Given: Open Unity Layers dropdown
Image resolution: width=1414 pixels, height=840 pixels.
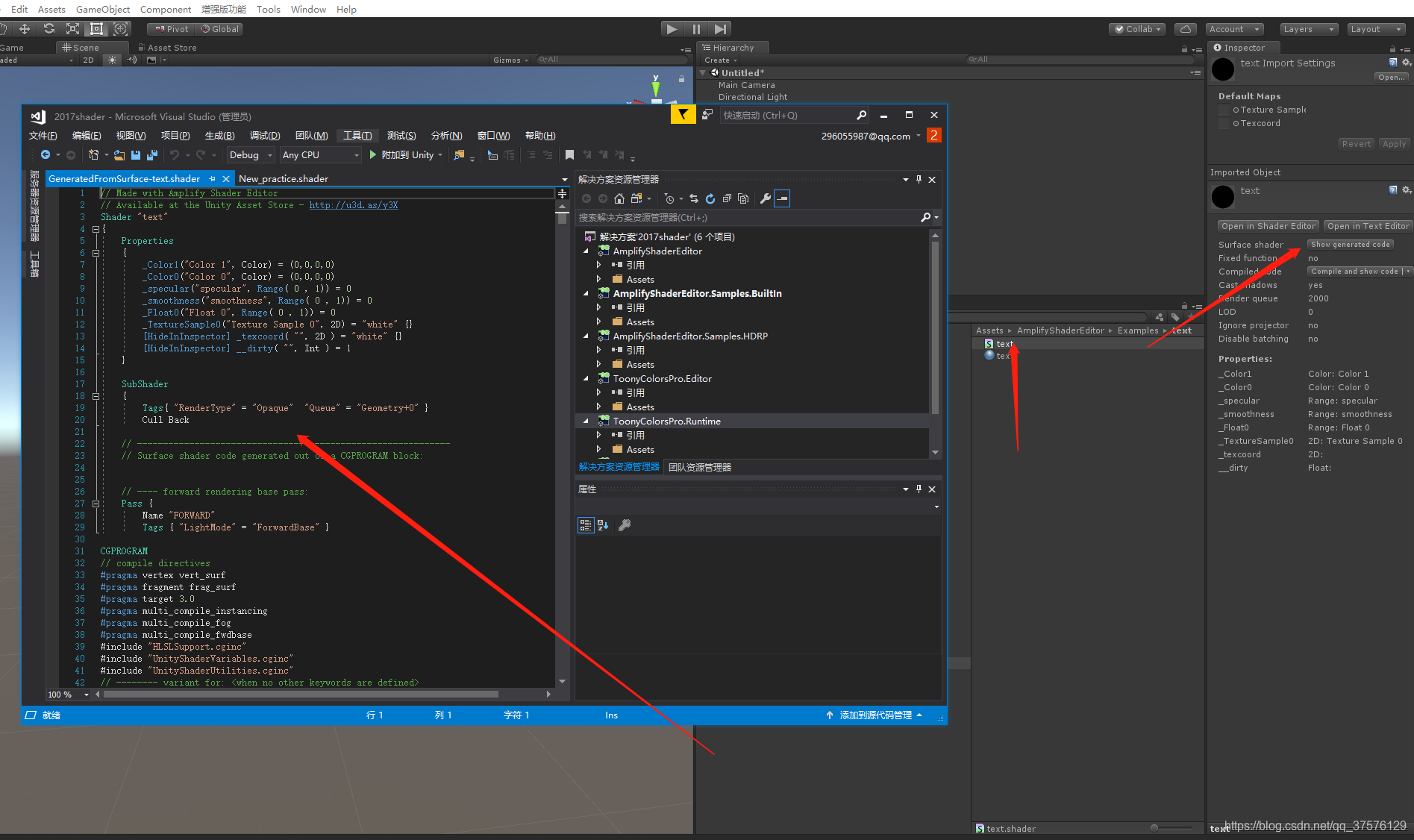Looking at the screenshot, I should click(x=1310, y=29).
